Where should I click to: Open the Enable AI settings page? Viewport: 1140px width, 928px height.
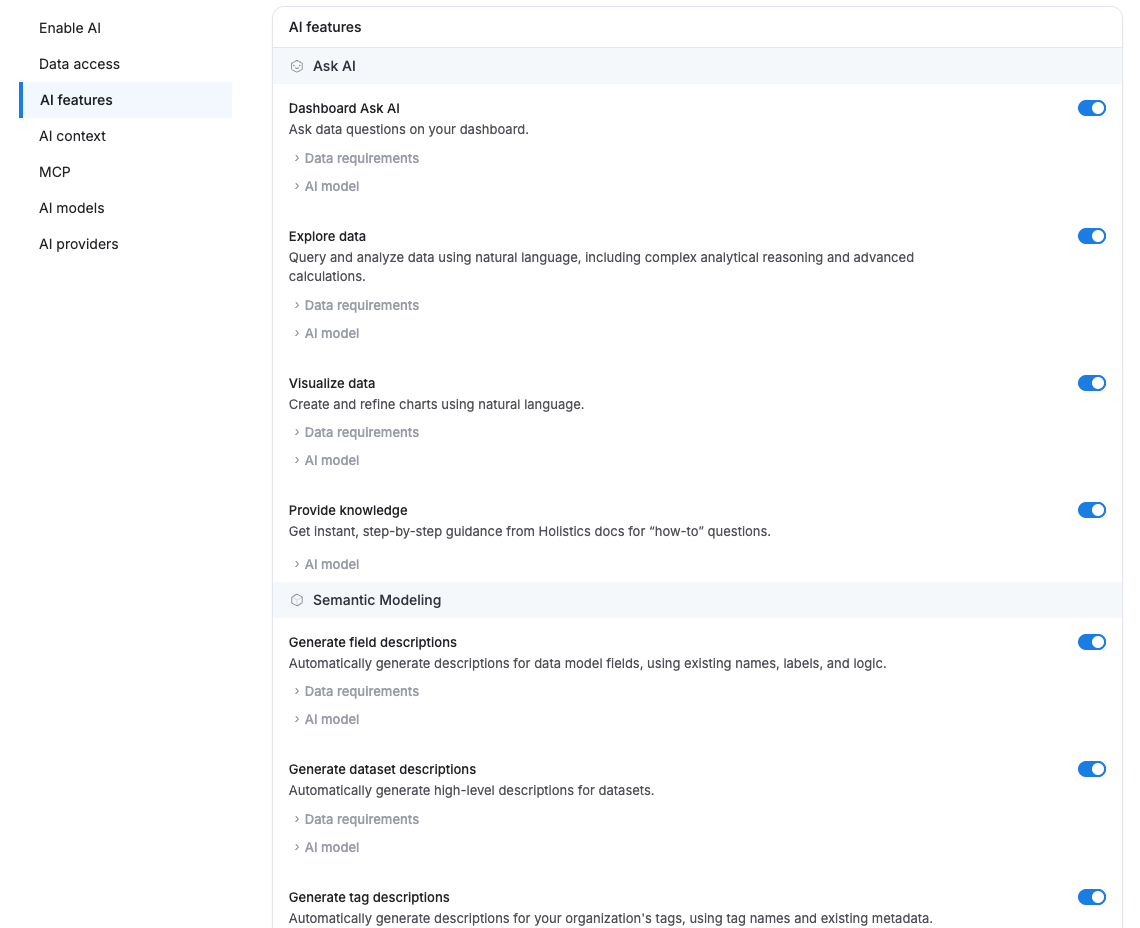tap(69, 28)
